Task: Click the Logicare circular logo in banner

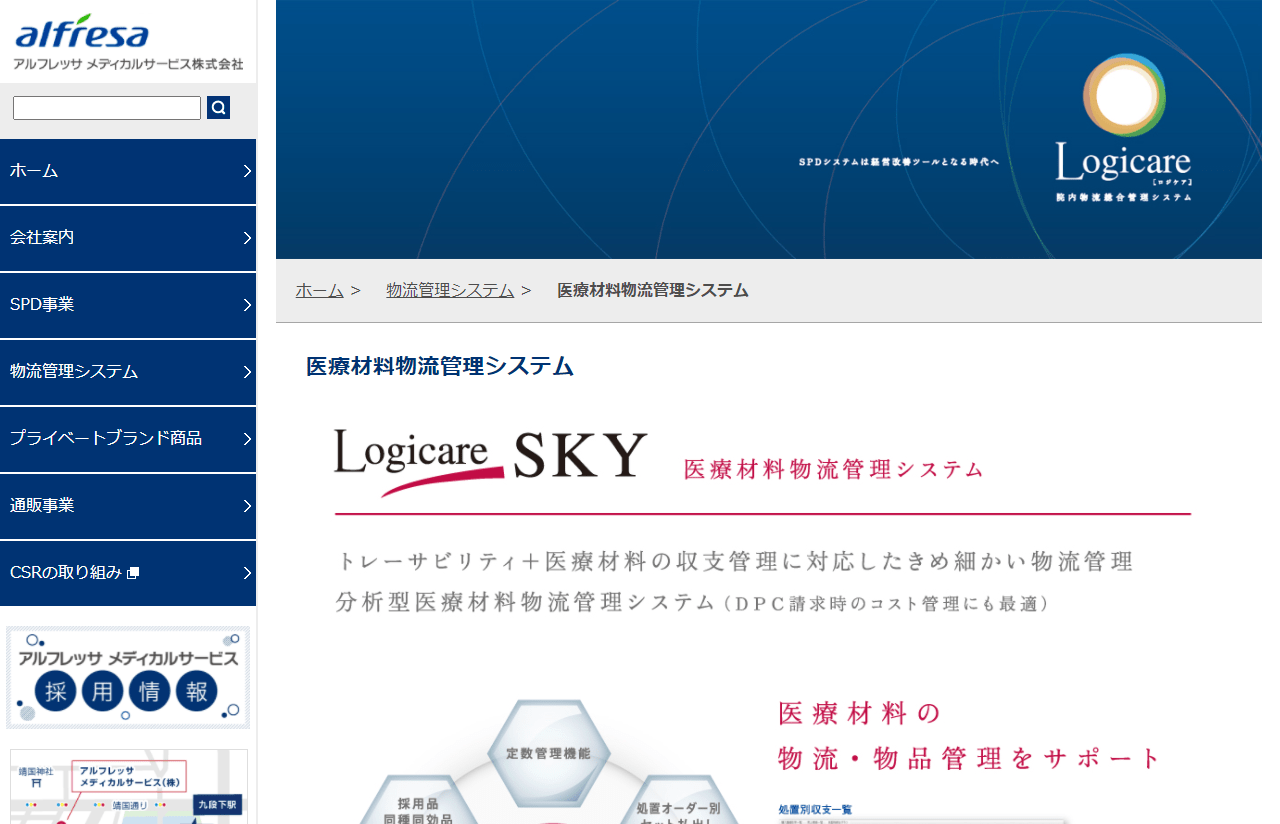Action: (x=1124, y=128)
